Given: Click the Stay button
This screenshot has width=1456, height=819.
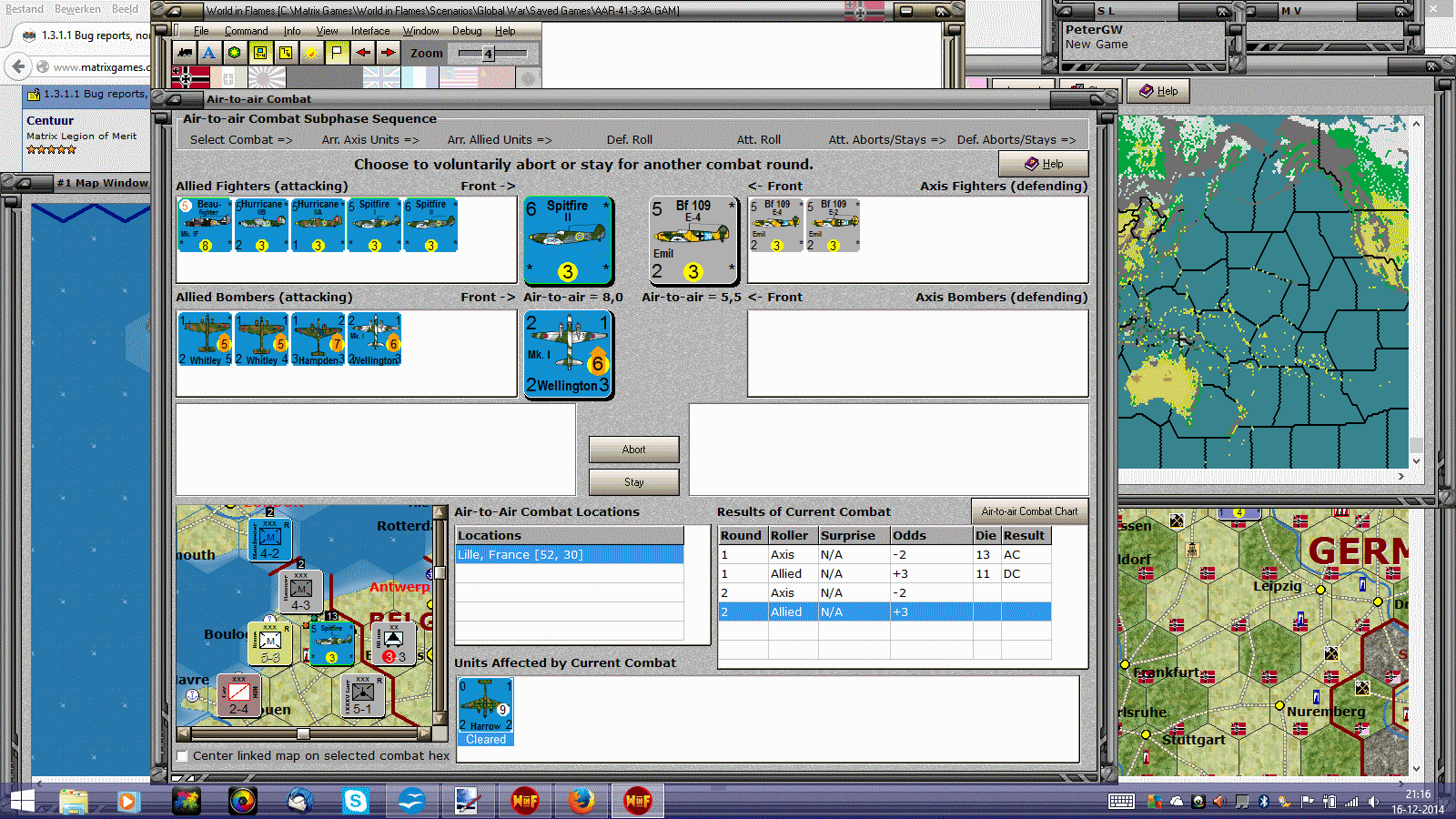Looking at the screenshot, I should [634, 482].
